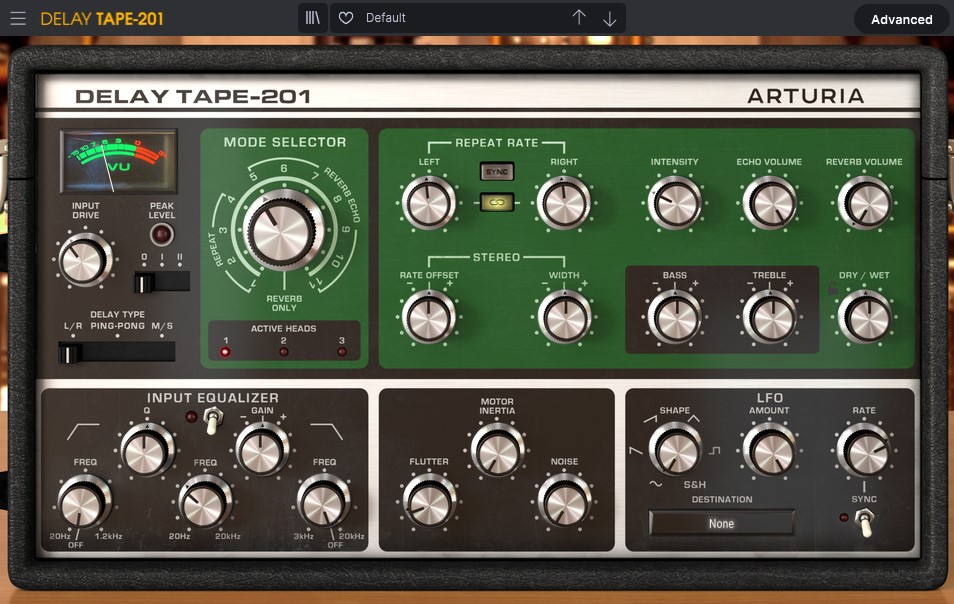954x604 pixels.
Task: Click the high-cut Freq knob (3kHz–20kHz)
Action: coord(324,502)
